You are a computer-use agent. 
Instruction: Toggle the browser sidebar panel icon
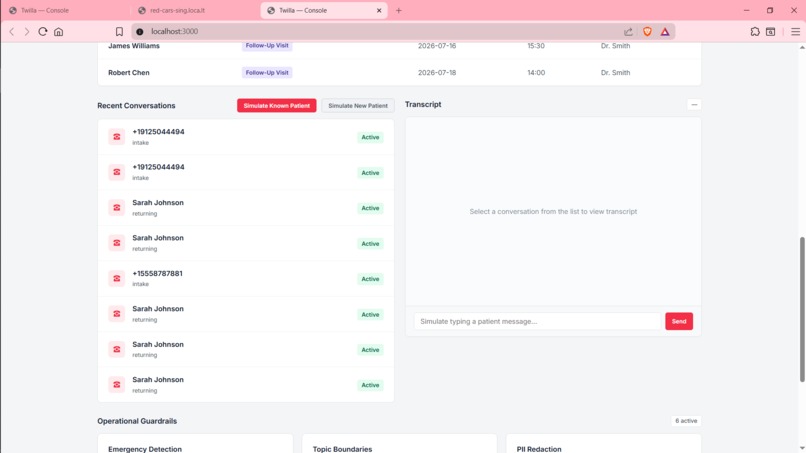click(x=771, y=32)
